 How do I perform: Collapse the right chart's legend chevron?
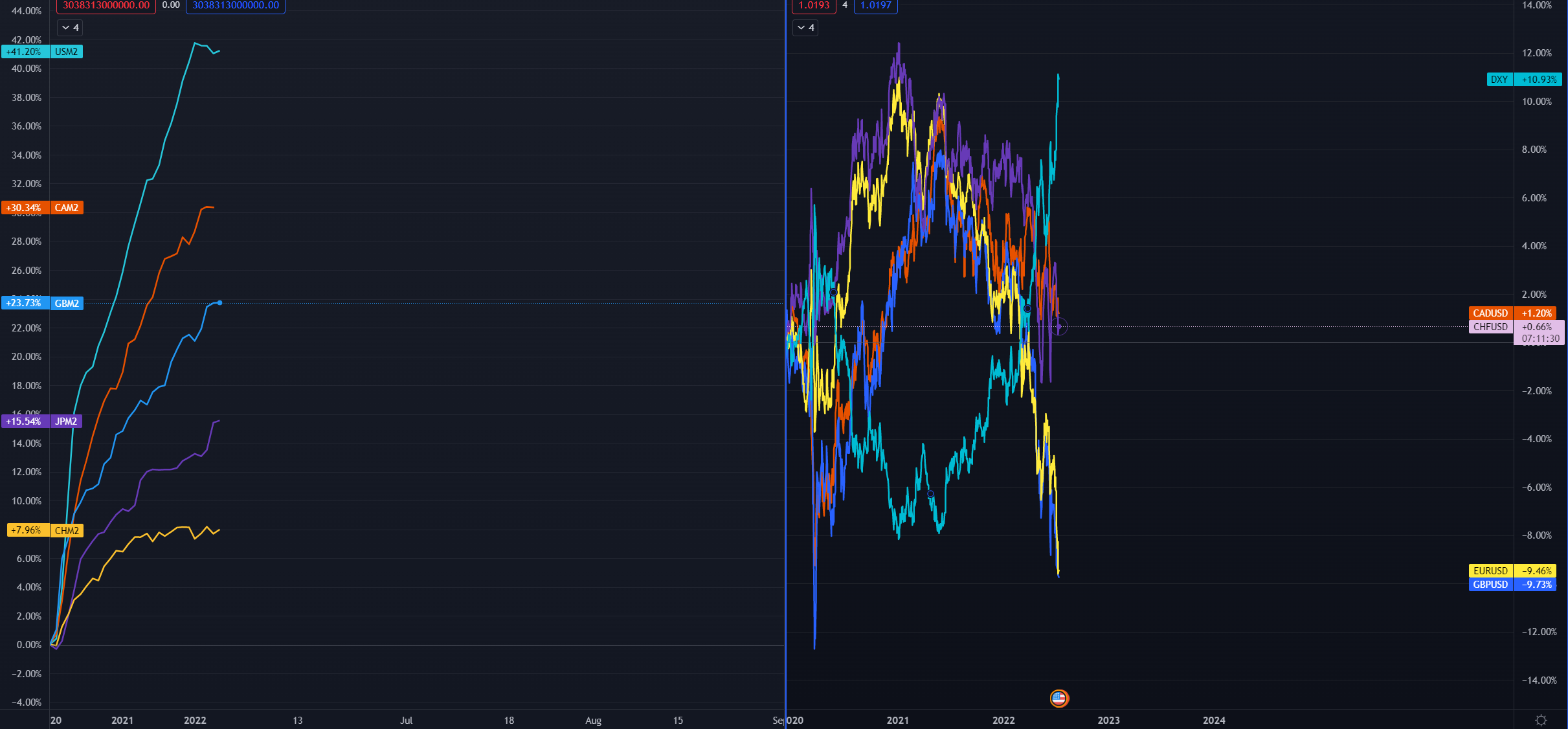[805, 28]
